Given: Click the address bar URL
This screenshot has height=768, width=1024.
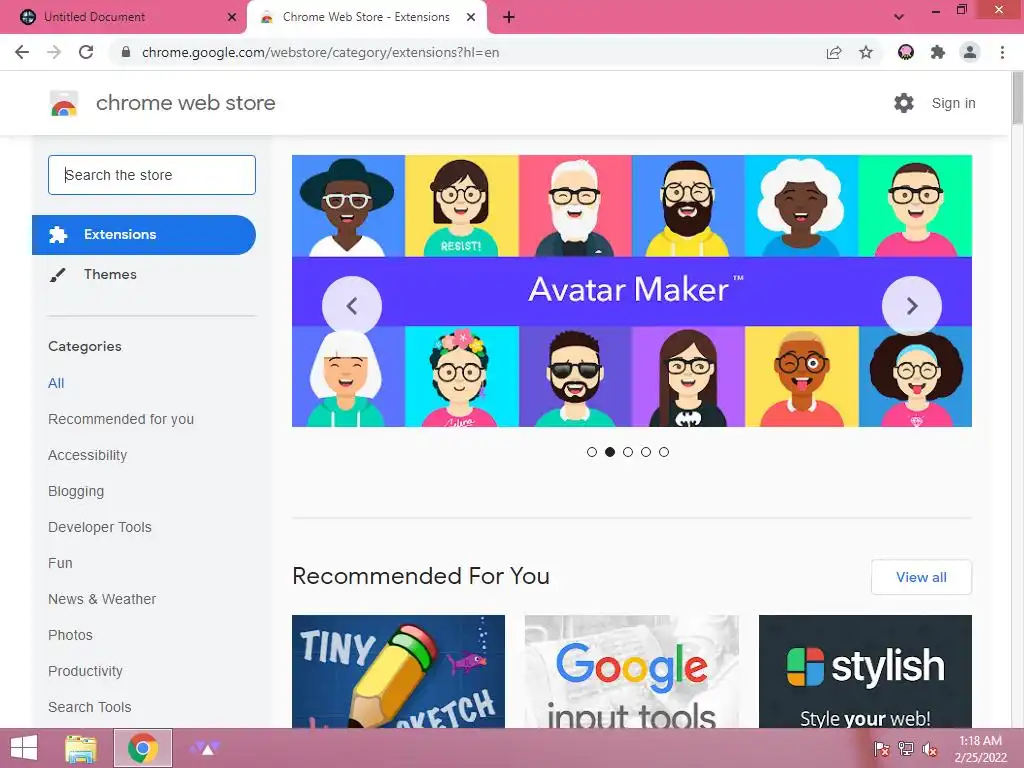Looking at the screenshot, I should pos(320,52).
